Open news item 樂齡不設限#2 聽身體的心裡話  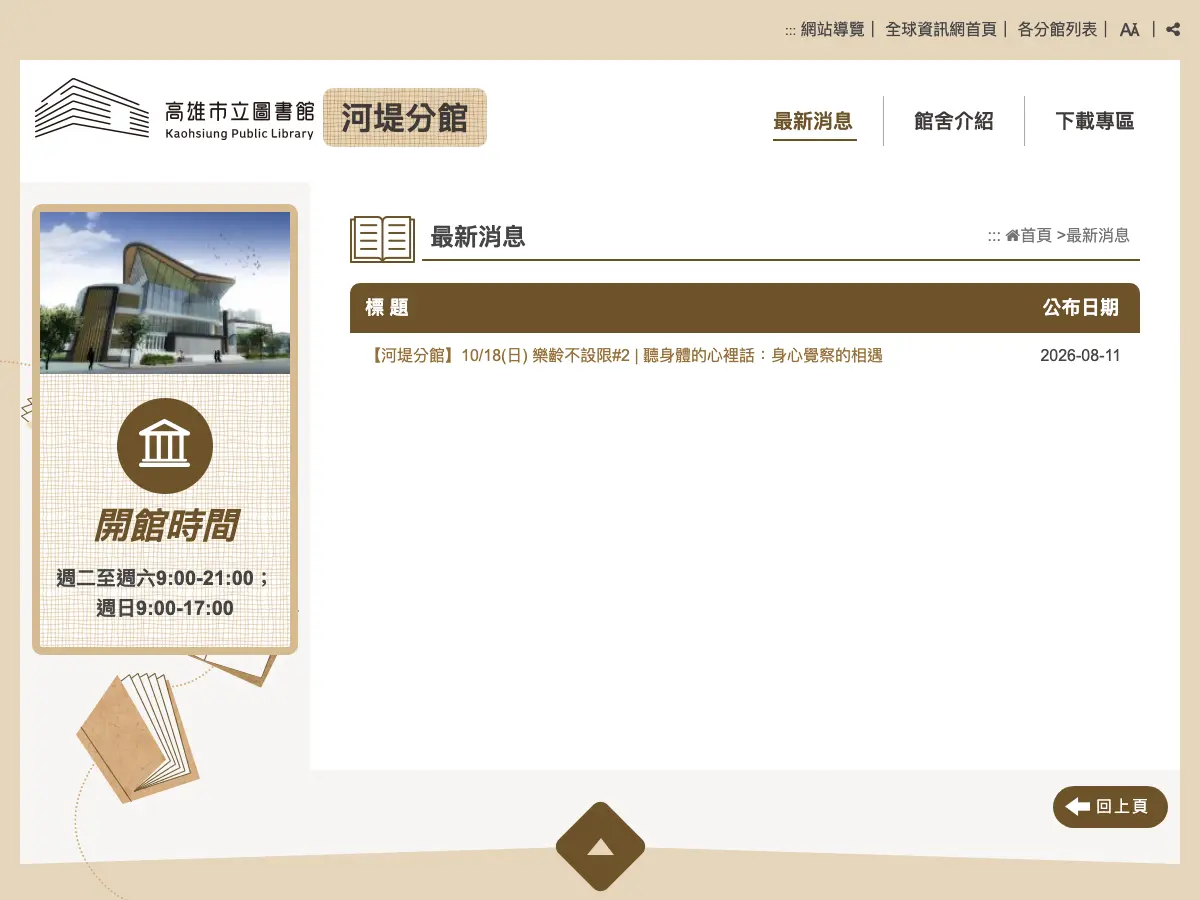pyautogui.click(x=626, y=355)
